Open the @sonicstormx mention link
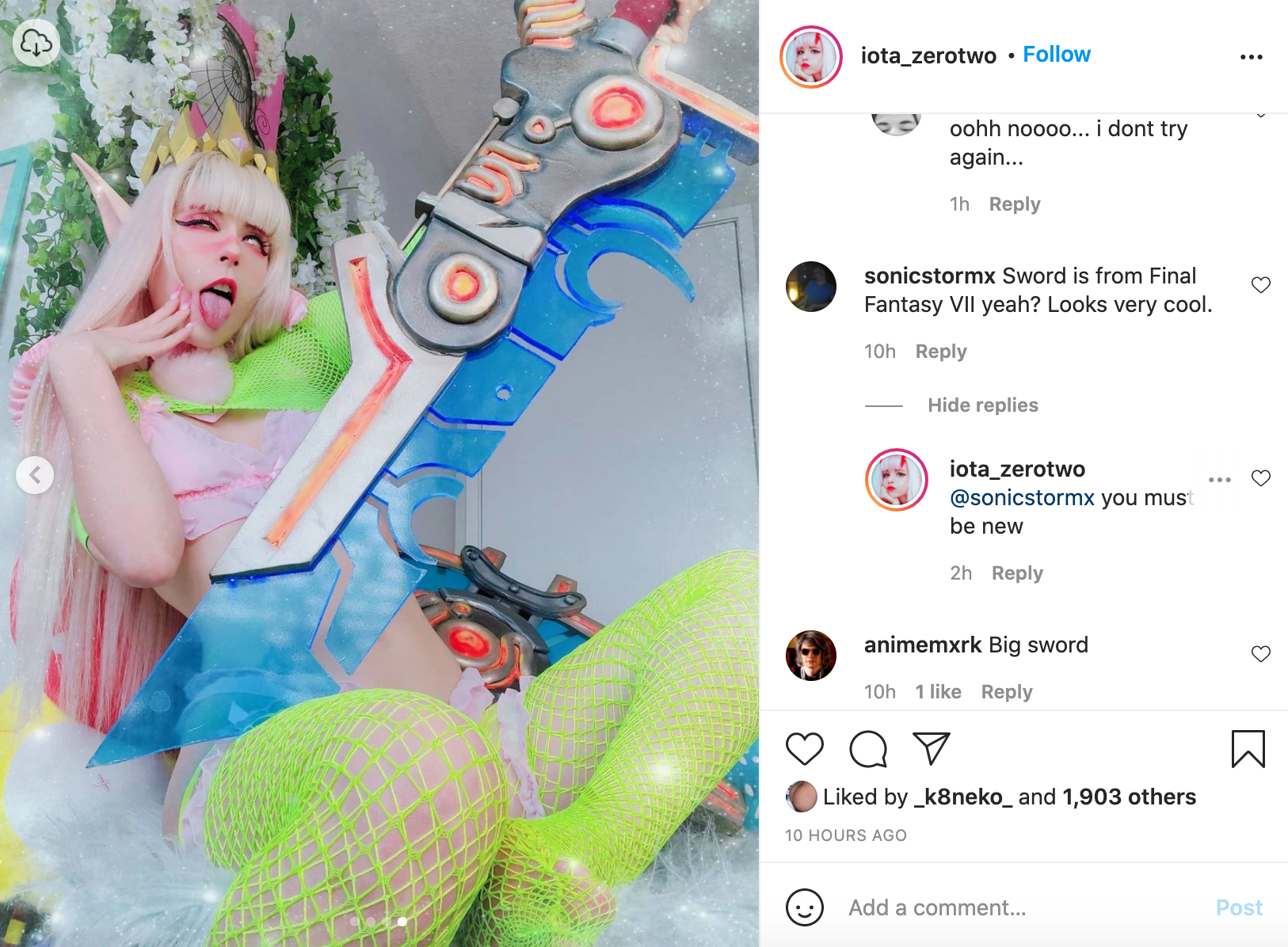The height and width of the screenshot is (947, 1288). click(x=1022, y=498)
